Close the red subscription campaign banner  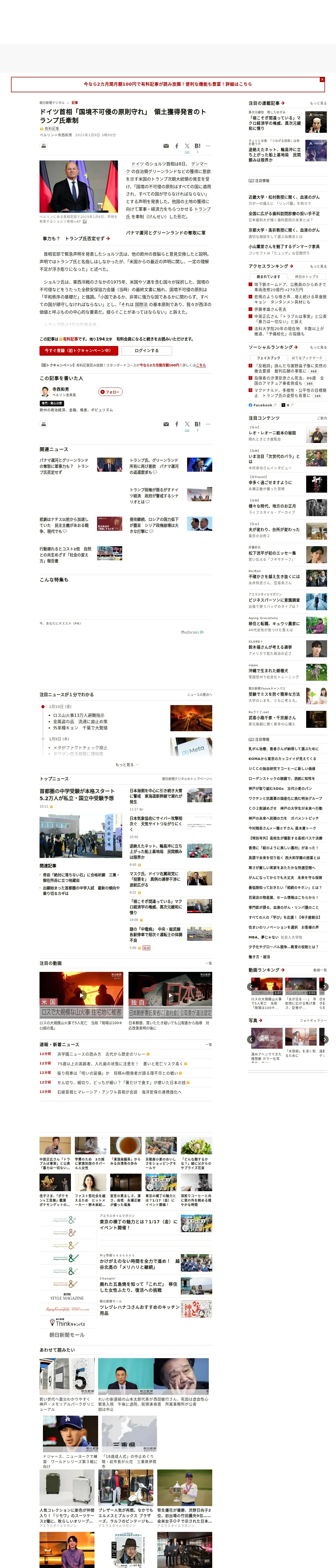tap(322, 80)
